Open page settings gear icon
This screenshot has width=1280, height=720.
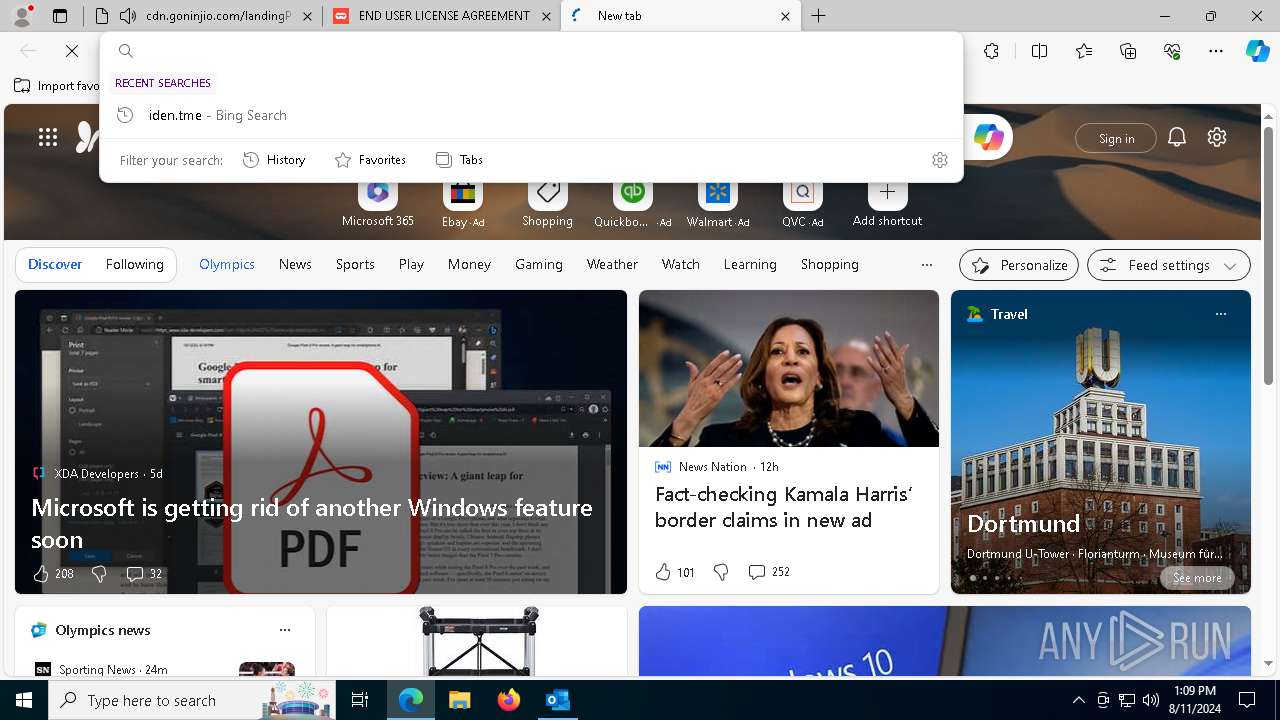click(x=1217, y=138)
